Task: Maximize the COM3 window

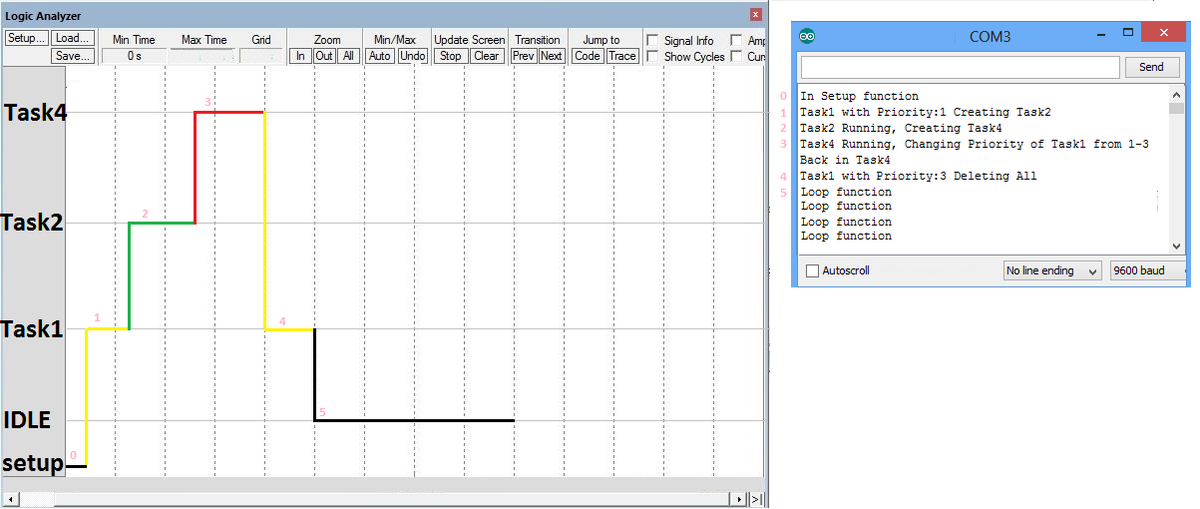Action: [x=1128, y=34]
